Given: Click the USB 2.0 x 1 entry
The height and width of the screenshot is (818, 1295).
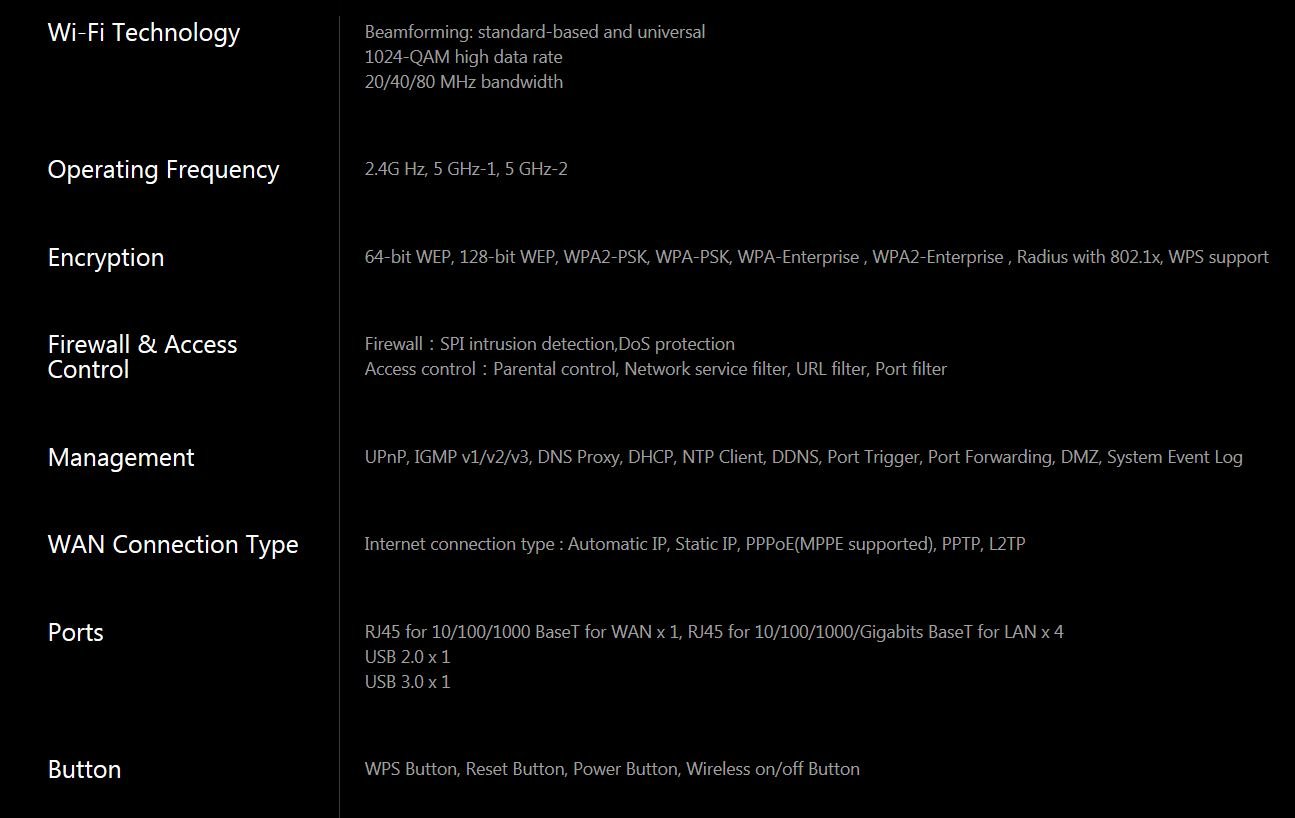Looking at the screenshot, I should pos(407,657).
